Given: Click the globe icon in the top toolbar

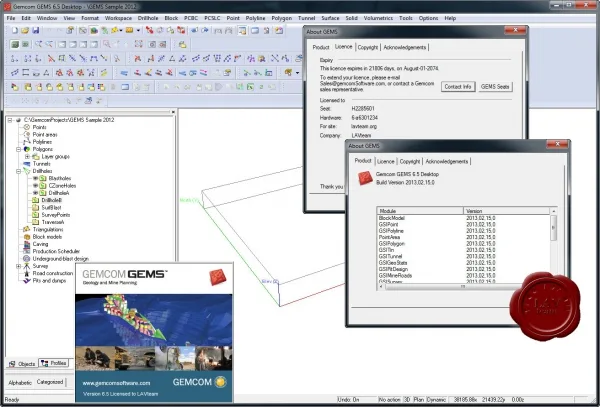Looking at the screenshot, I should (94, 30).
